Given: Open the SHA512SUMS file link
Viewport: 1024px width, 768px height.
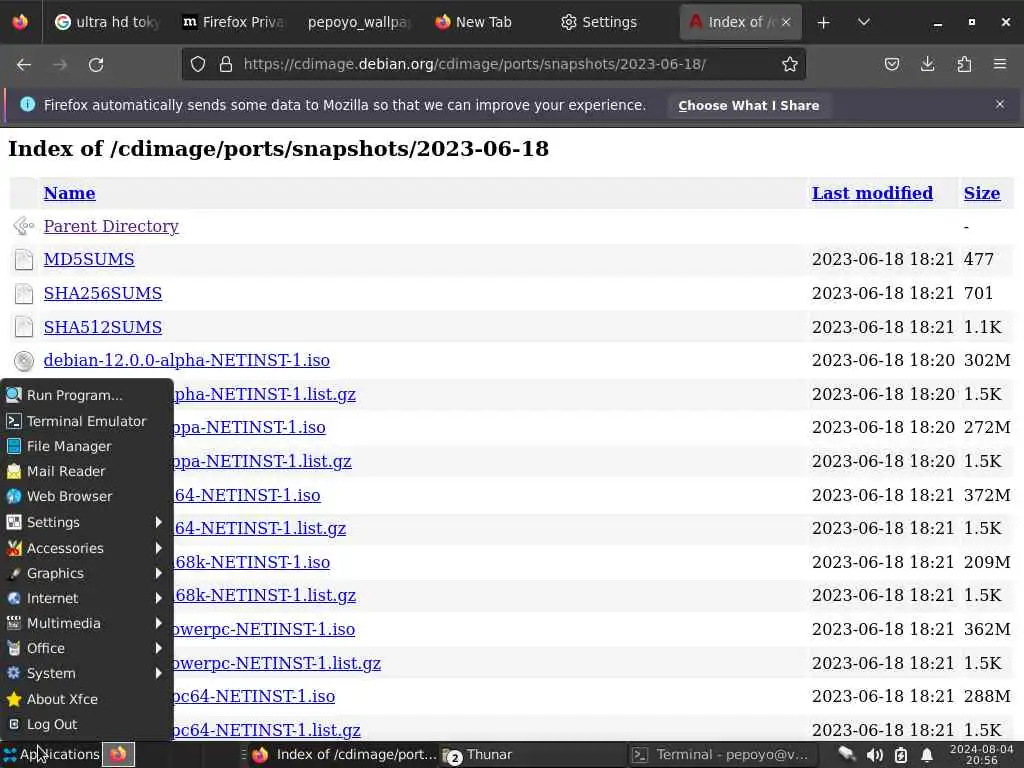Looking at the screenshot, I should [x=103, y=327].
